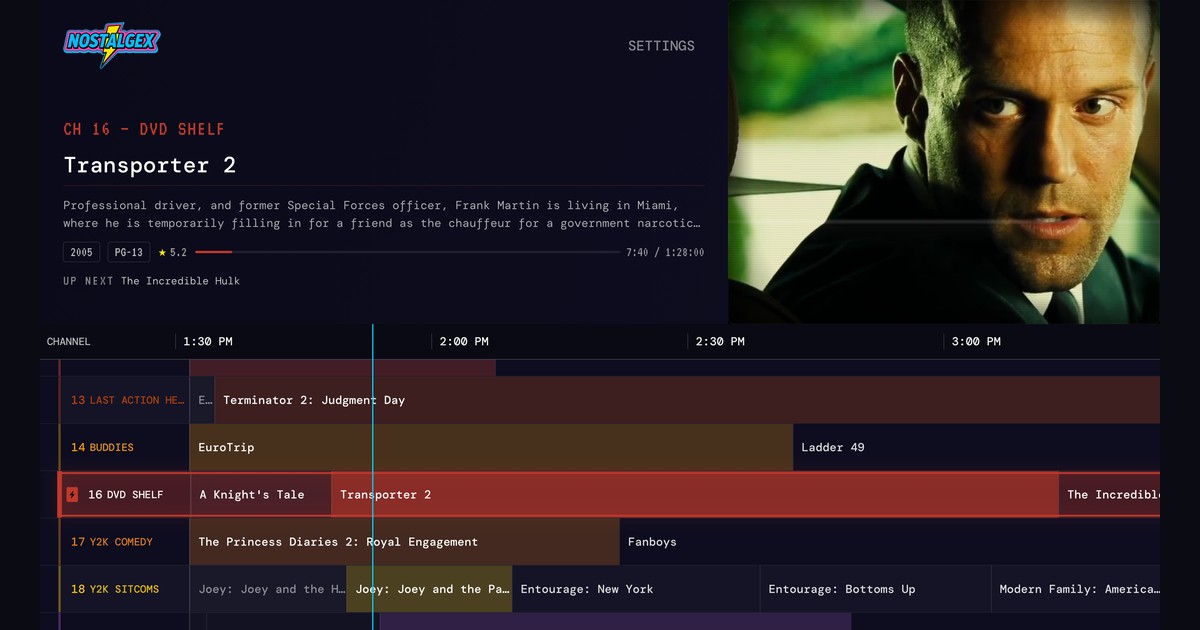The image size is (1200, 630).
Task: Click the CH 16 - DVD SHELF label
Action: pyautogui.click(x=144, y=129)
